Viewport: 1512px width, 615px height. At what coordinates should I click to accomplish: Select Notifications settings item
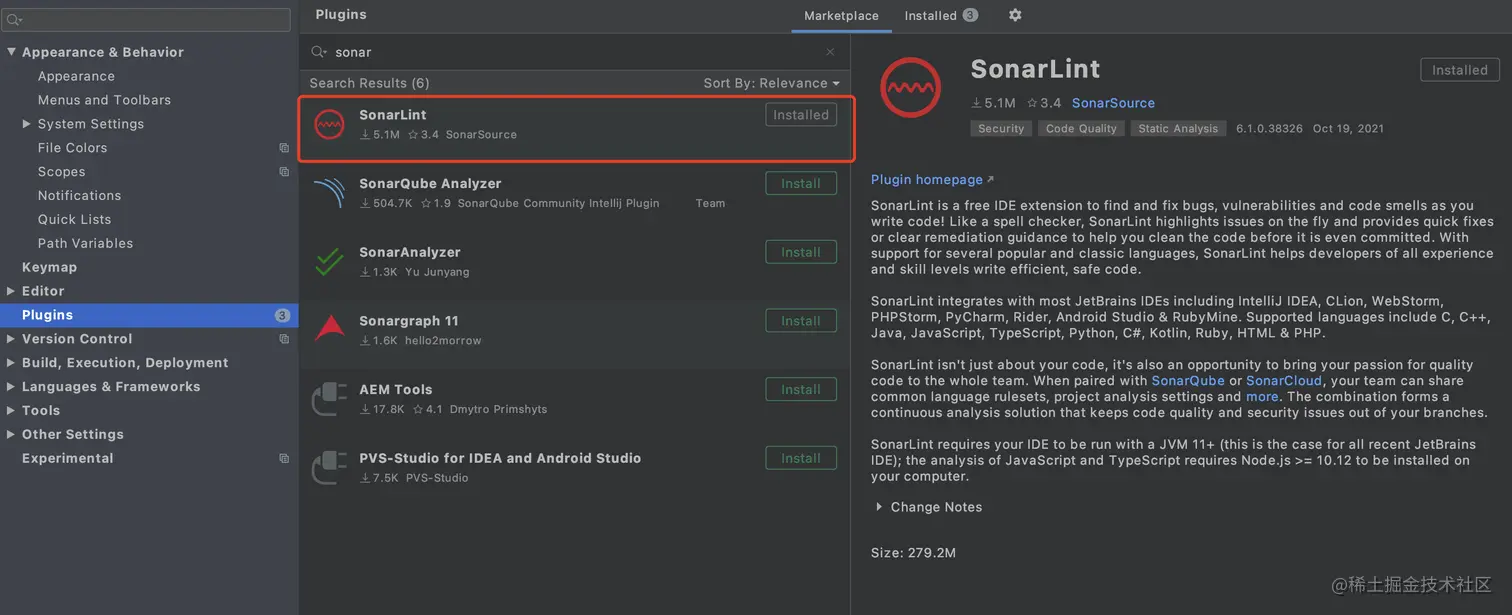(79, 196)
